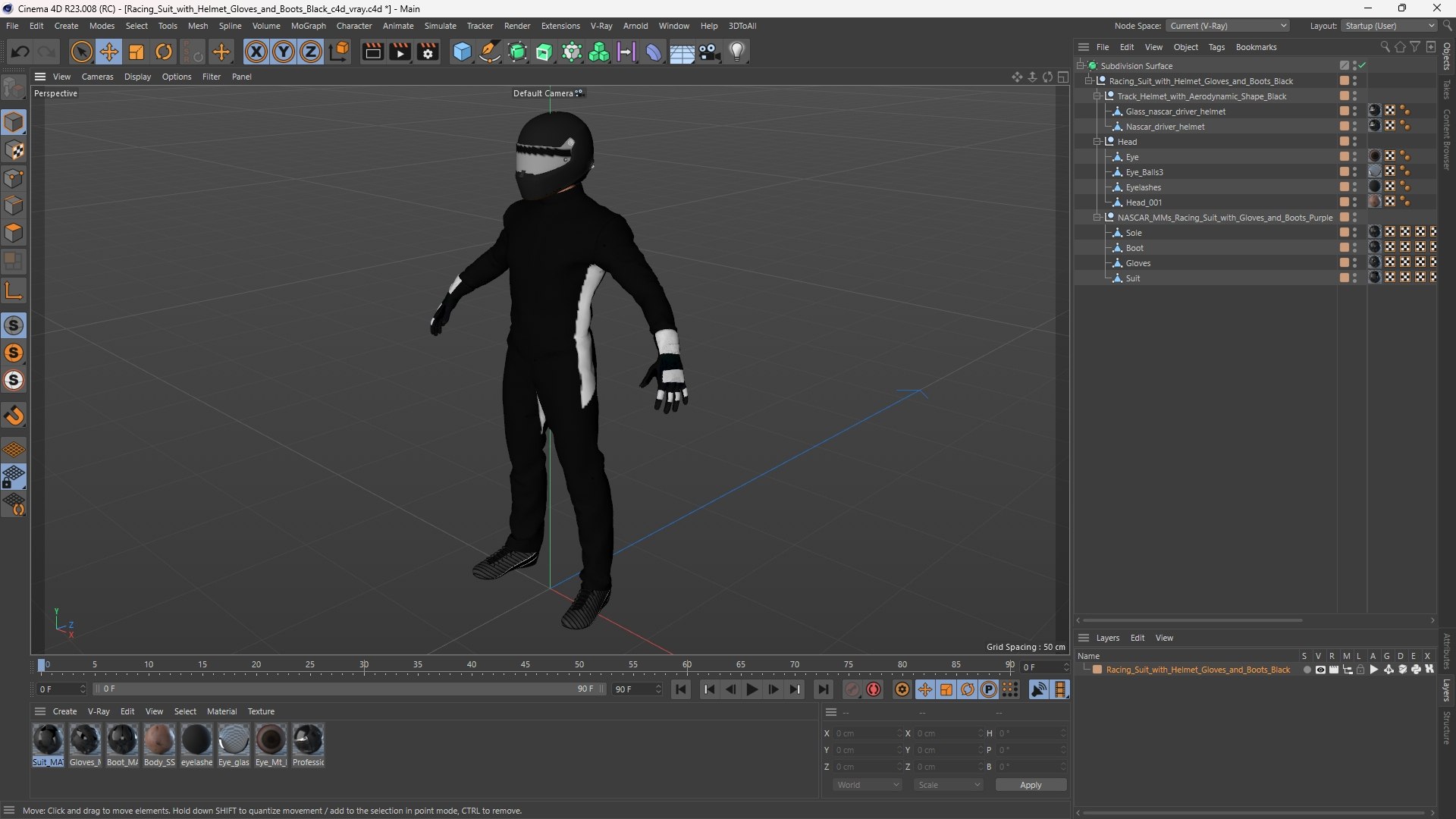1456x819 pixels.
Task: Switch to Edges mode
Action: point(14,206)
